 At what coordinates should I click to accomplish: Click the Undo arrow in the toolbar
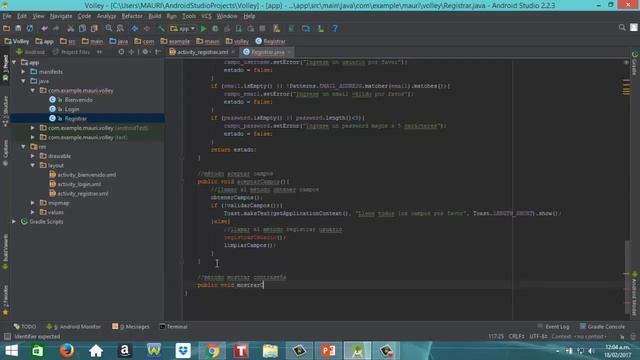(x=44, y=29)
